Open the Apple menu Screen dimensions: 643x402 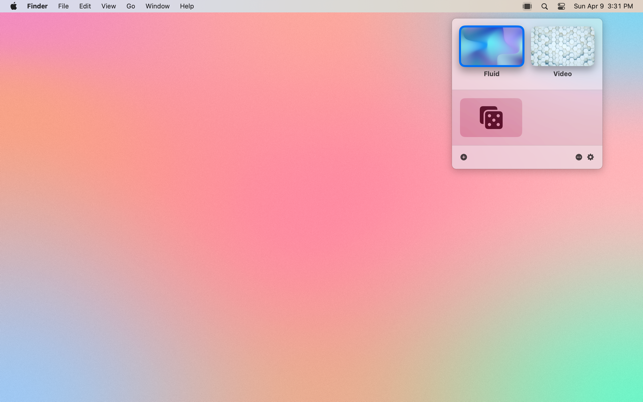14,6
